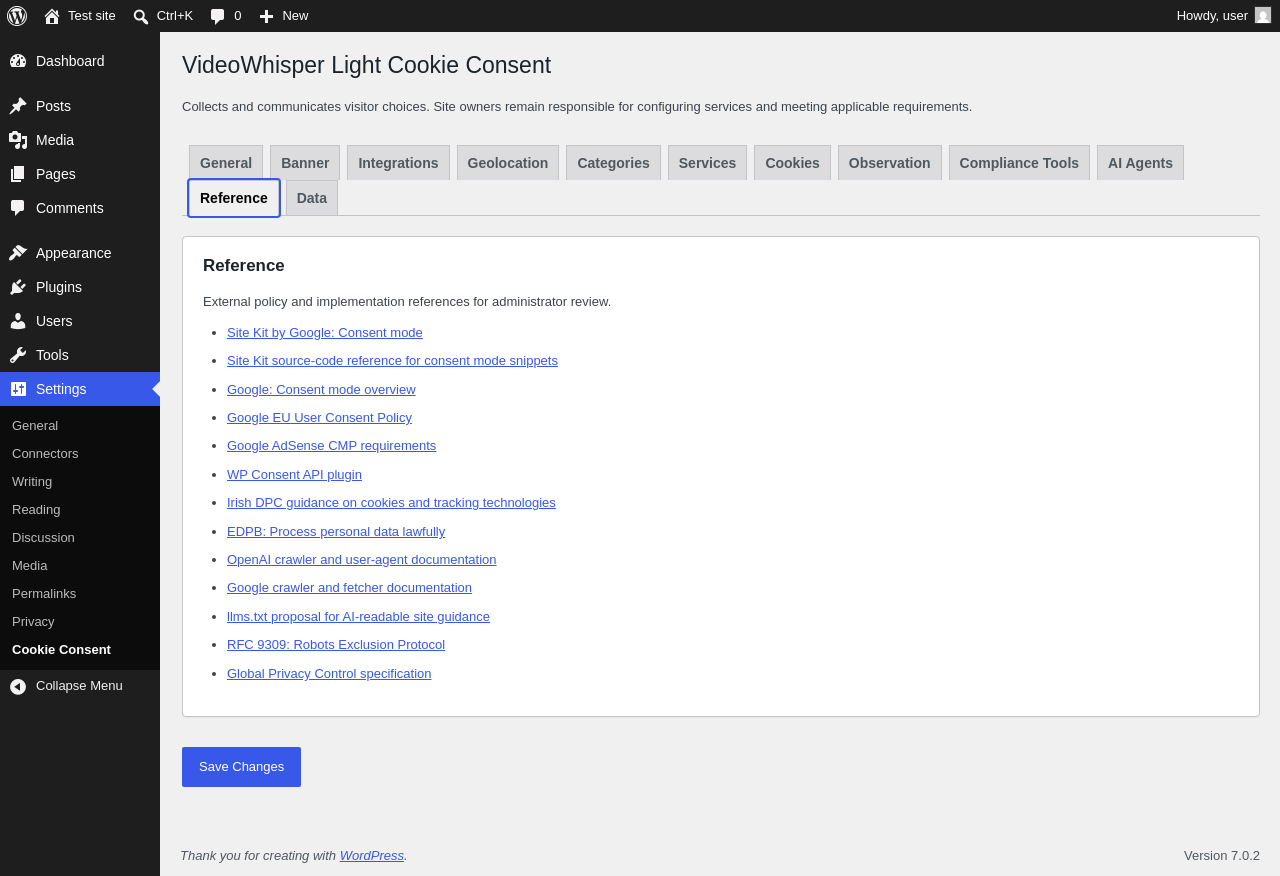Open user avatar in admin bar
The image size is (1280, 876).
point(1263,15)
